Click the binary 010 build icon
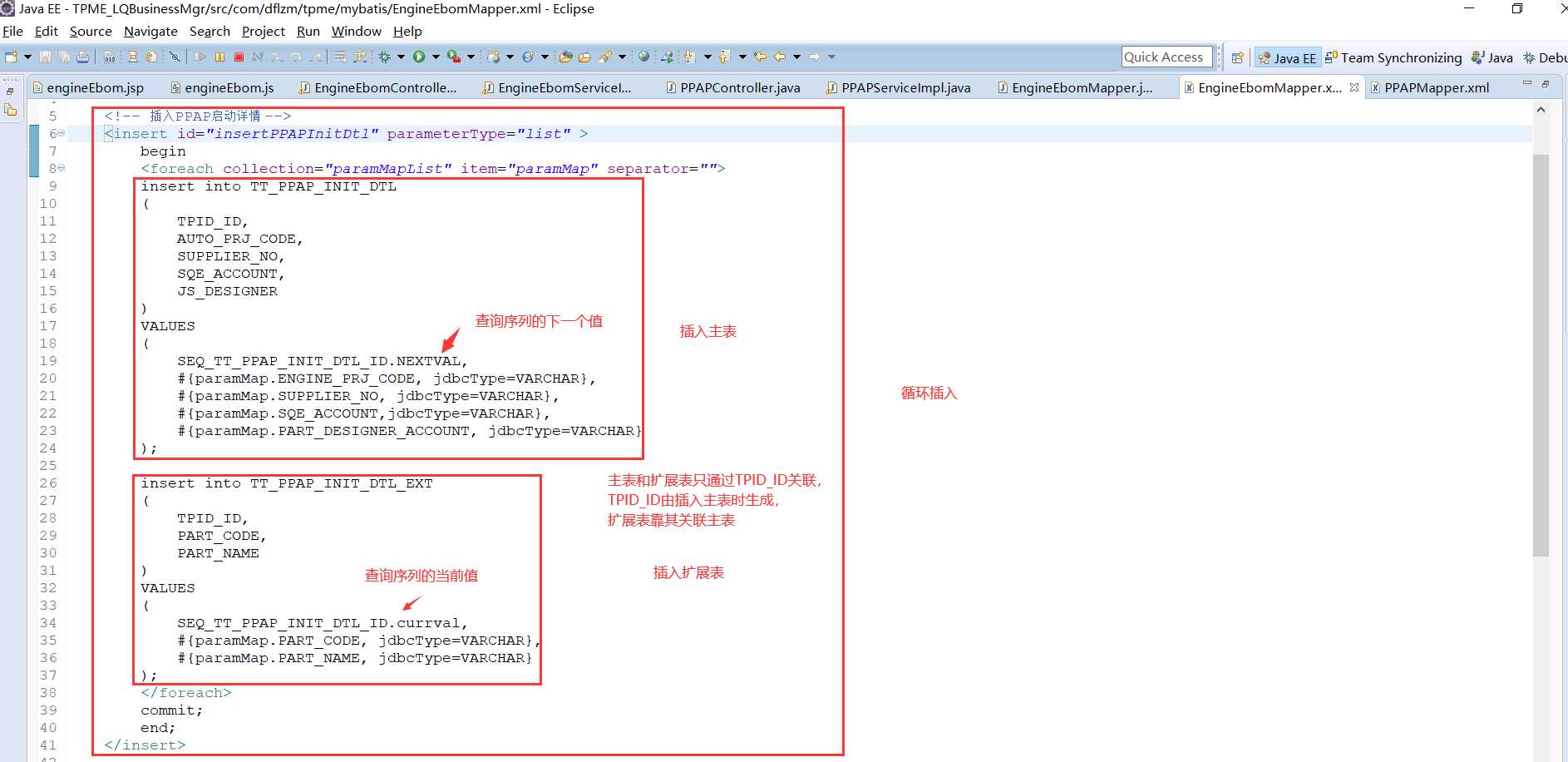The width and height of the screenshot is (1568, 762). (x=109, y=57)
